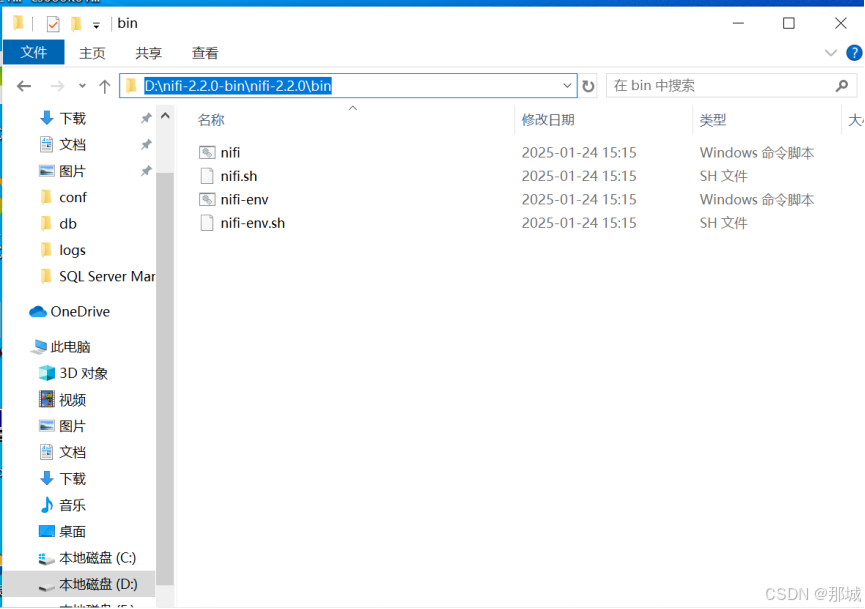The width and height of the screenshot is (865, 609).
Task: Select the nifi-env.sh file
Action: pos(253,223)
